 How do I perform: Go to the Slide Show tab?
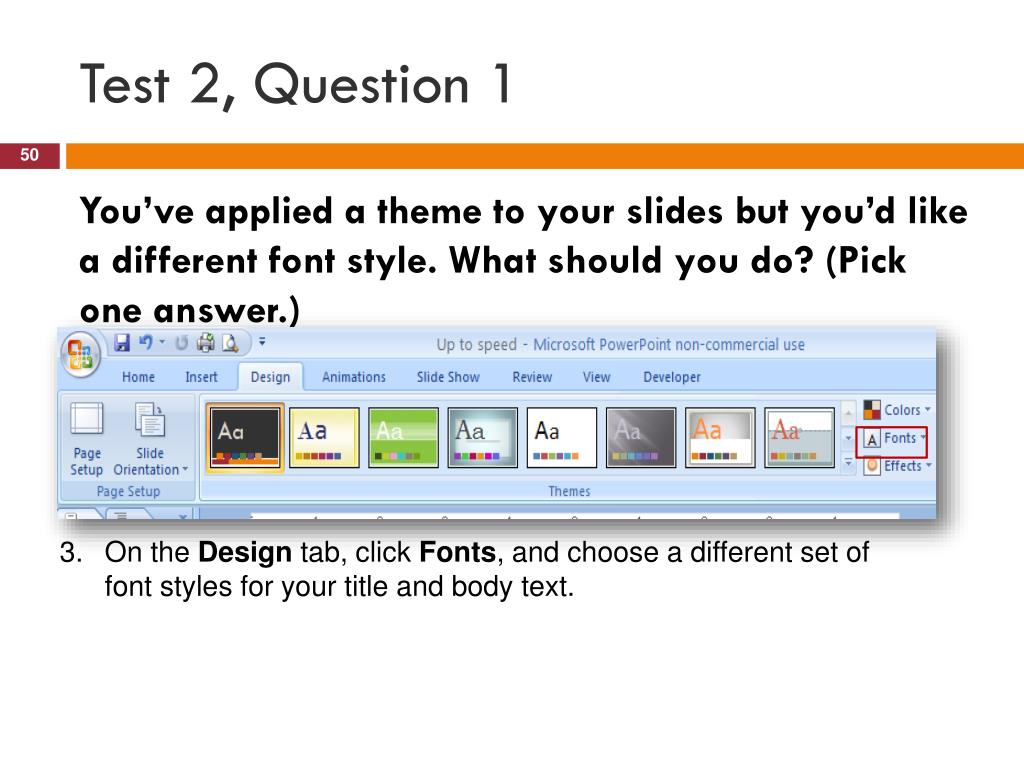[448, 377]
